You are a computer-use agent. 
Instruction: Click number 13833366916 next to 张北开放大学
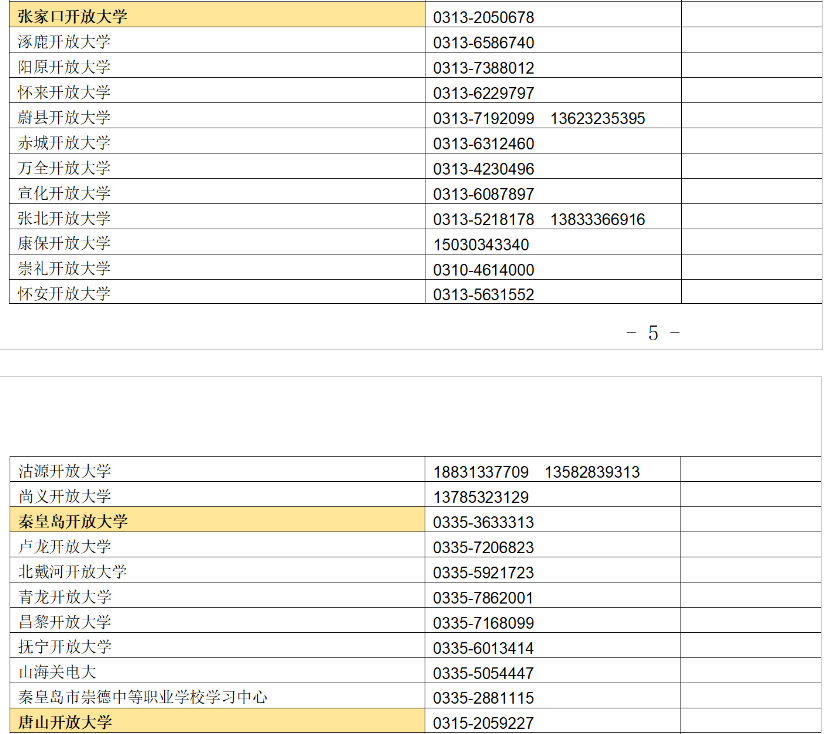pos(602,218)
